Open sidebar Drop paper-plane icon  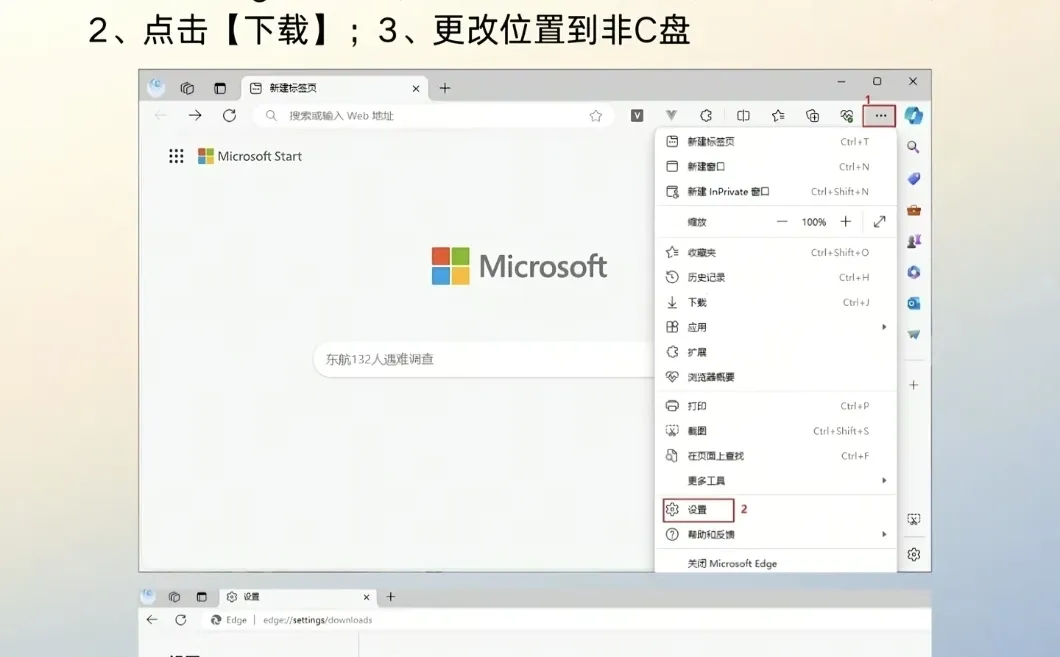tap(913, 335)
